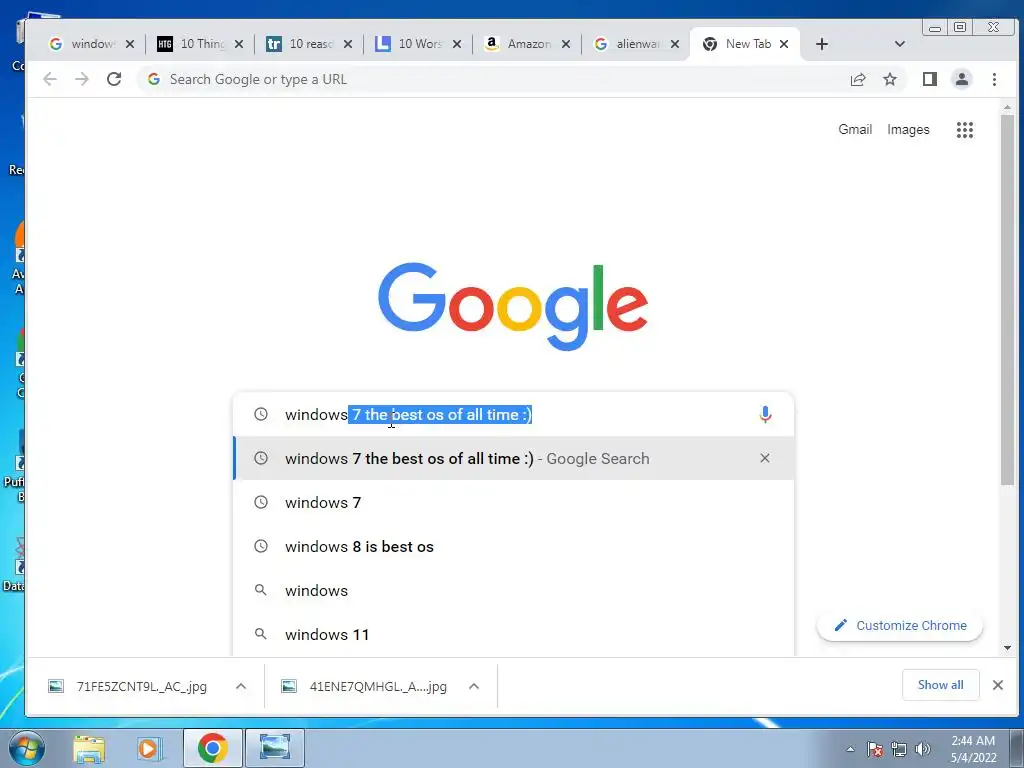Open the Gmail link
Viewport: 1024px width, 768px height.
pyautogui.click(x=855, y=129)
